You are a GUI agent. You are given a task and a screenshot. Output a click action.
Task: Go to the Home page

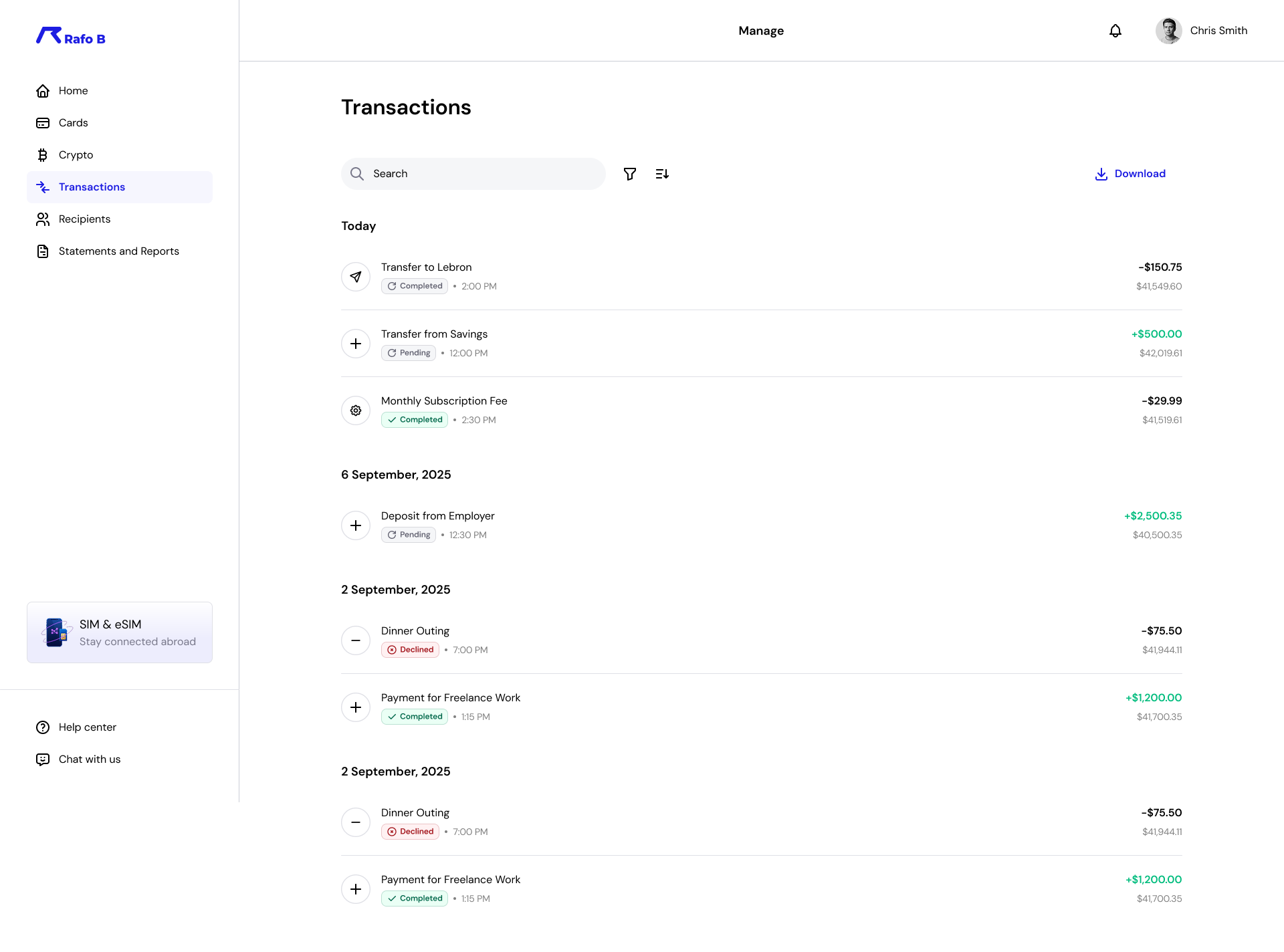[73, 91]
